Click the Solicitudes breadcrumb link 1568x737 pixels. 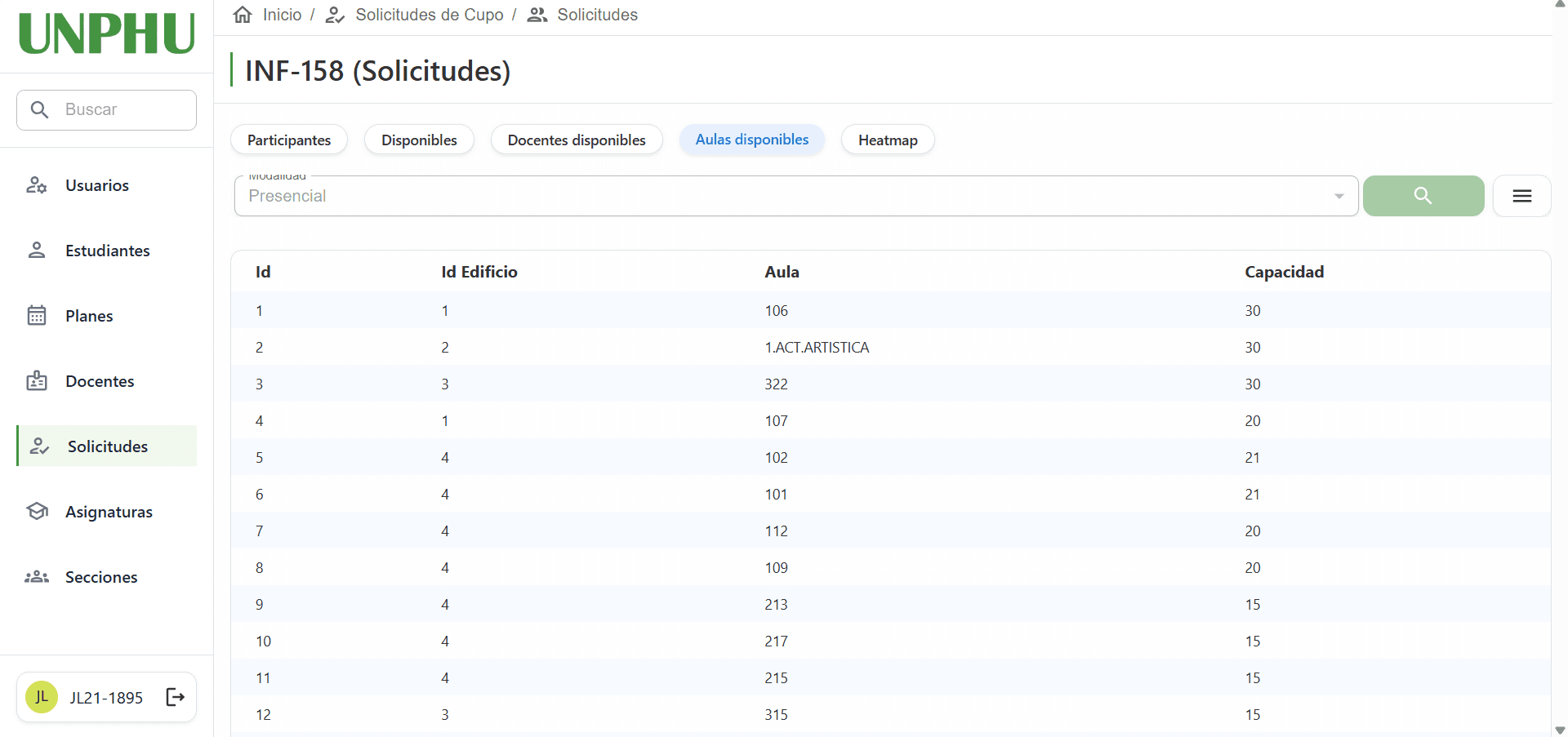(597, 15)
